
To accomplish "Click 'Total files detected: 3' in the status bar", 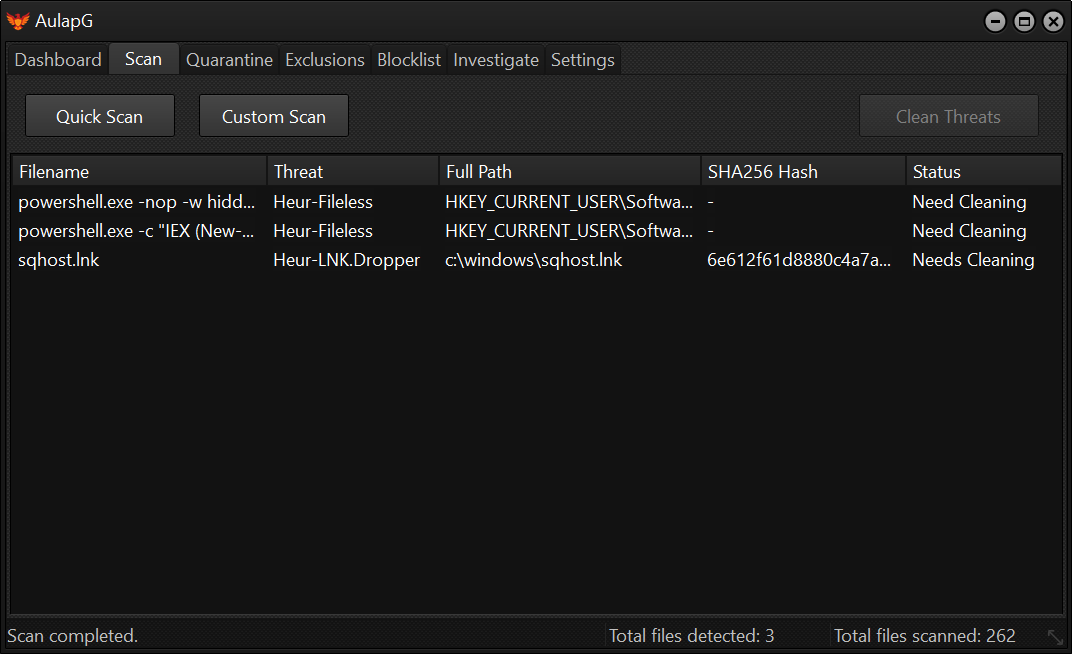I will click(x=691, y=636).
